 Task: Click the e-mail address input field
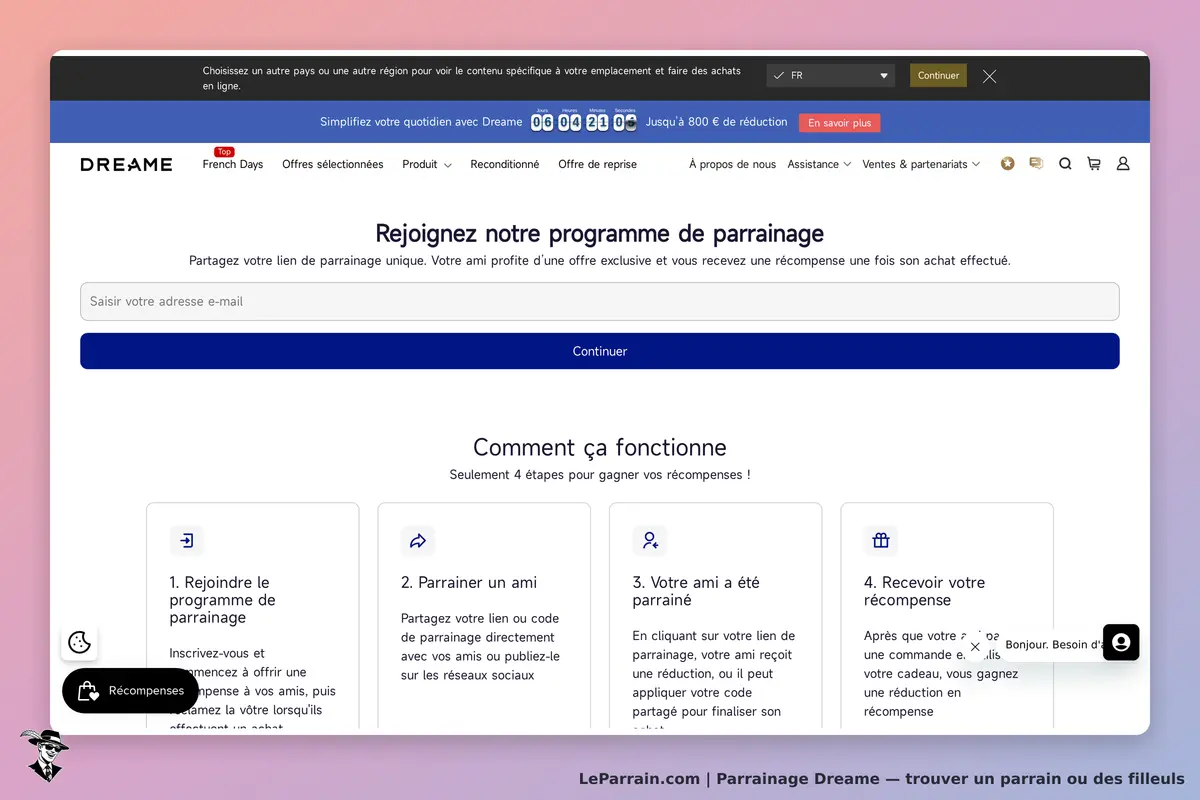tap(600, 301)
